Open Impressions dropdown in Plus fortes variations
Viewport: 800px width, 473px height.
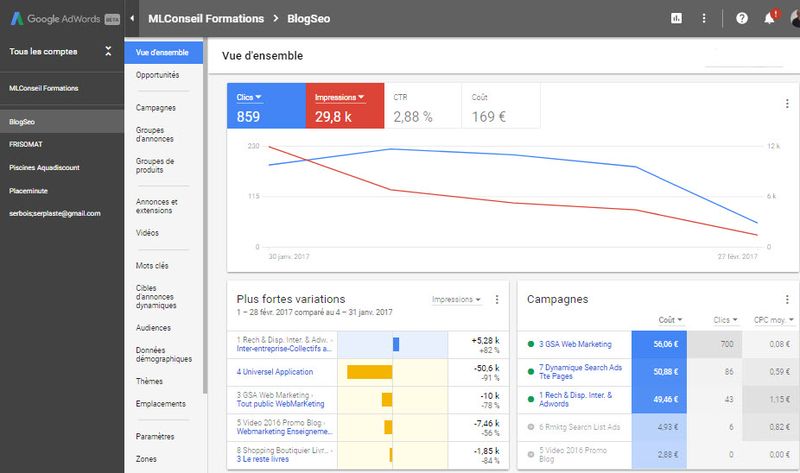(456, 300)
